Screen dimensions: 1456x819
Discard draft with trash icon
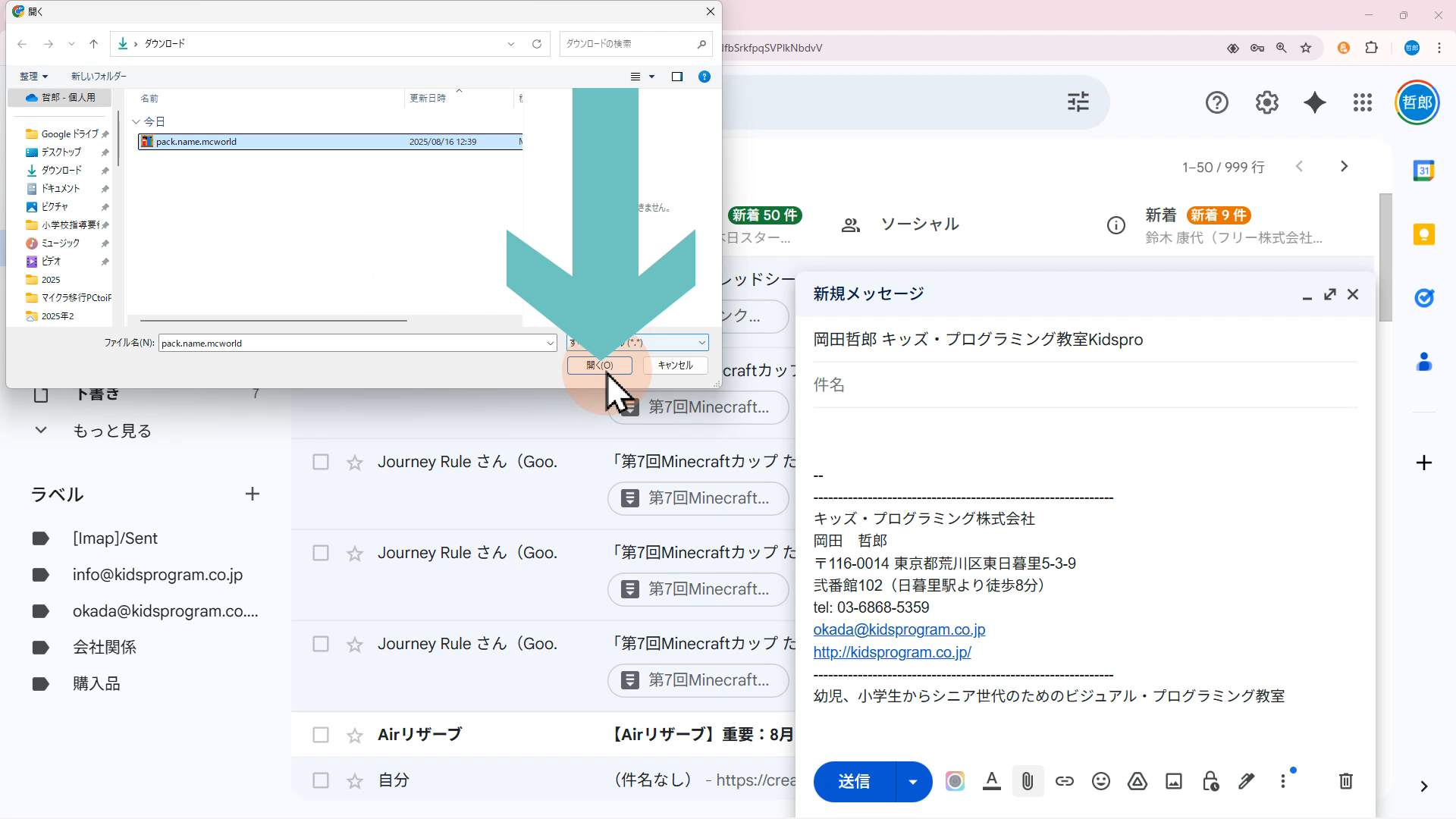(x=1345, y=781)
